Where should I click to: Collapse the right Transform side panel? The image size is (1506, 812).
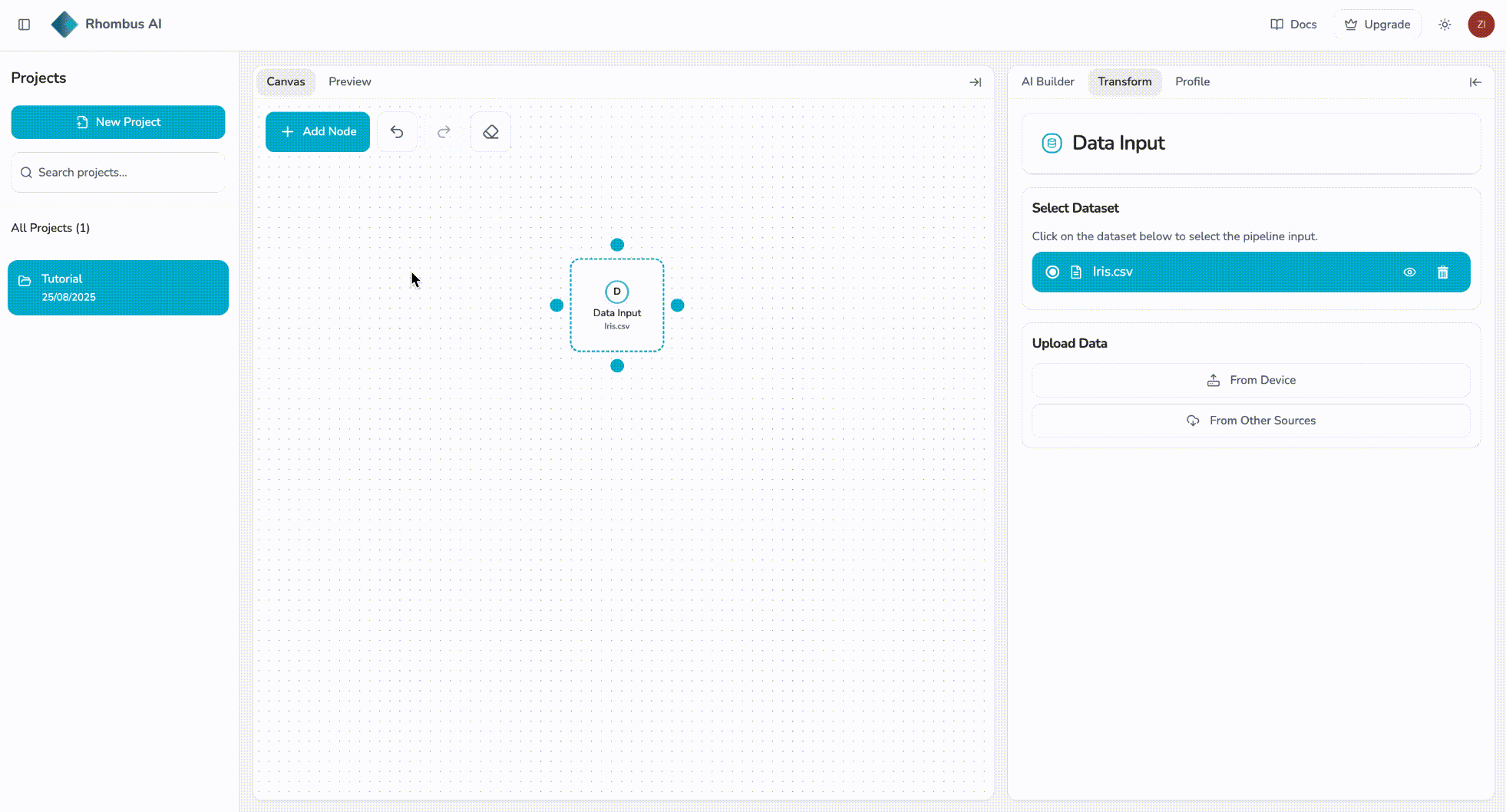click(x=1475, y=82)
